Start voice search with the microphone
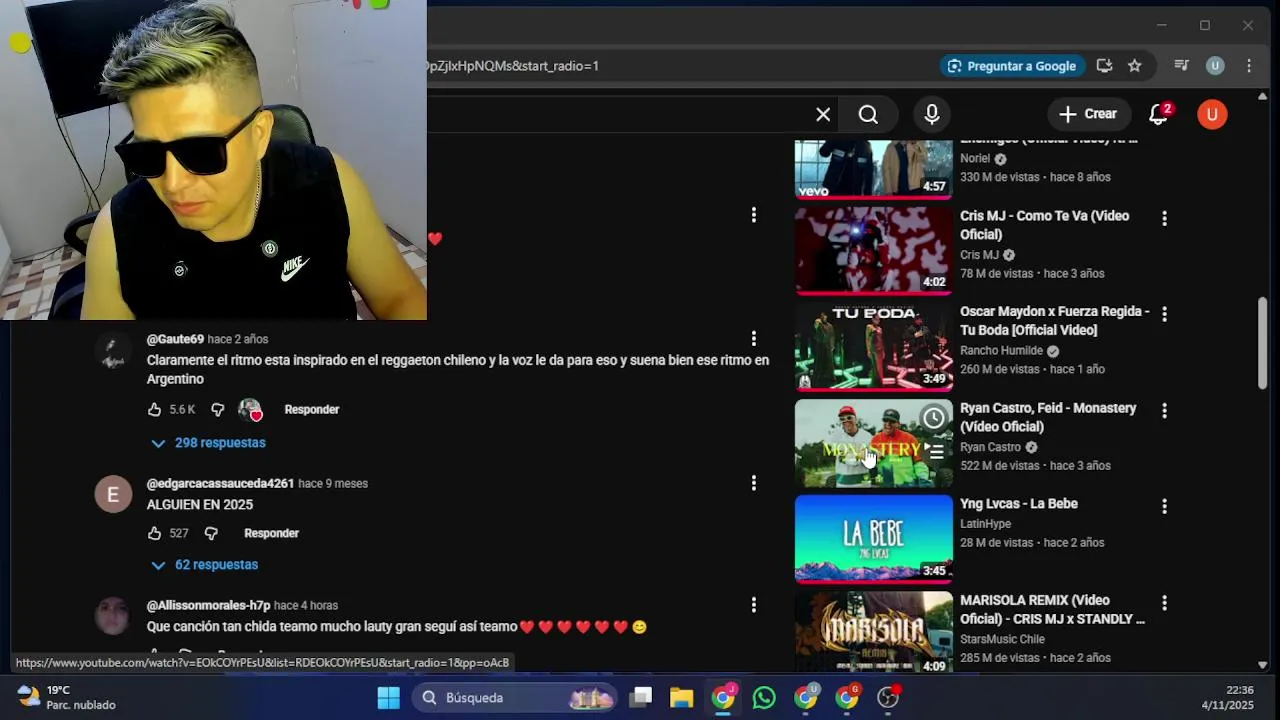Image resolution: width=1280 pixels, height=720 pixels. click(932, 115)
